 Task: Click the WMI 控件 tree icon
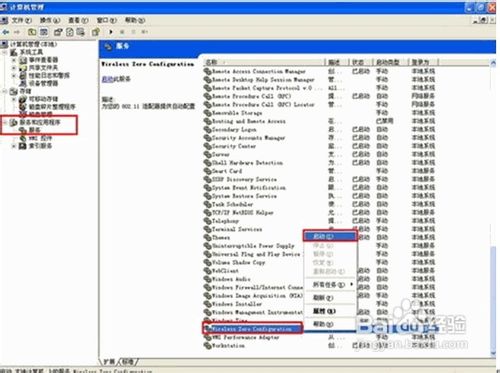23,138
